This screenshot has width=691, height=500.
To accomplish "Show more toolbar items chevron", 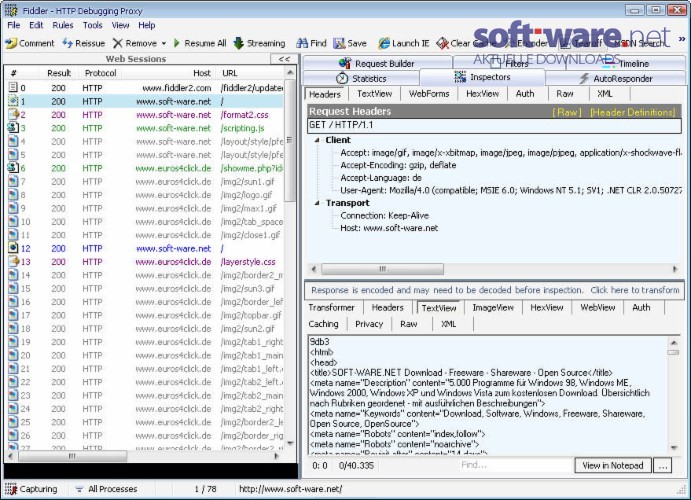I will (x=682, y=39).
